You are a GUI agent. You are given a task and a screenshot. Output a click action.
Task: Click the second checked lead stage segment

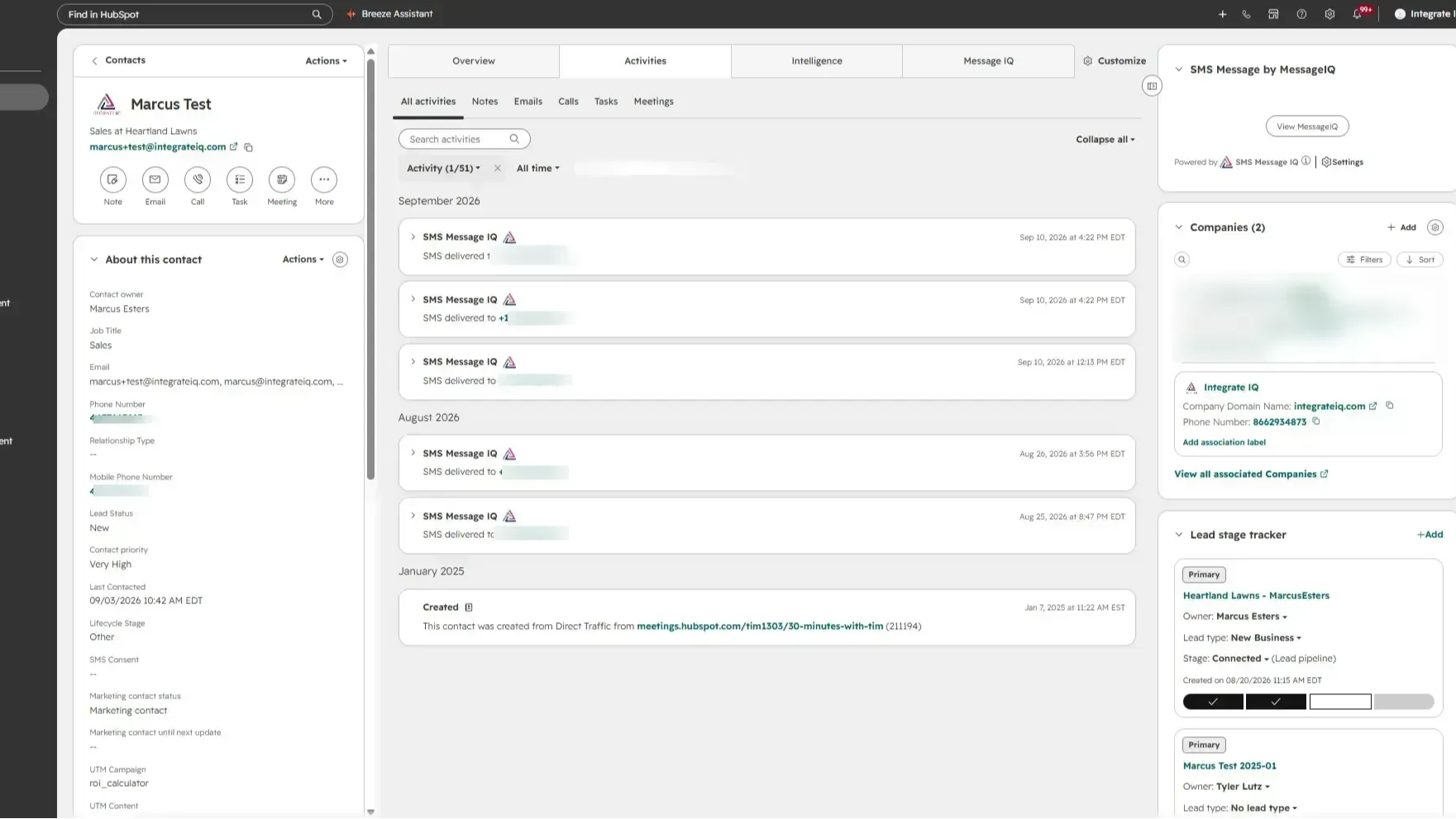coord(1276,702)
